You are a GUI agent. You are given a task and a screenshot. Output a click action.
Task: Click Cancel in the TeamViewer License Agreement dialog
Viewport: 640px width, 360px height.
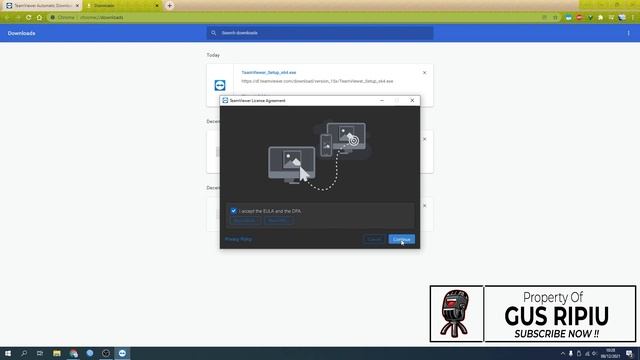(374, 239)
